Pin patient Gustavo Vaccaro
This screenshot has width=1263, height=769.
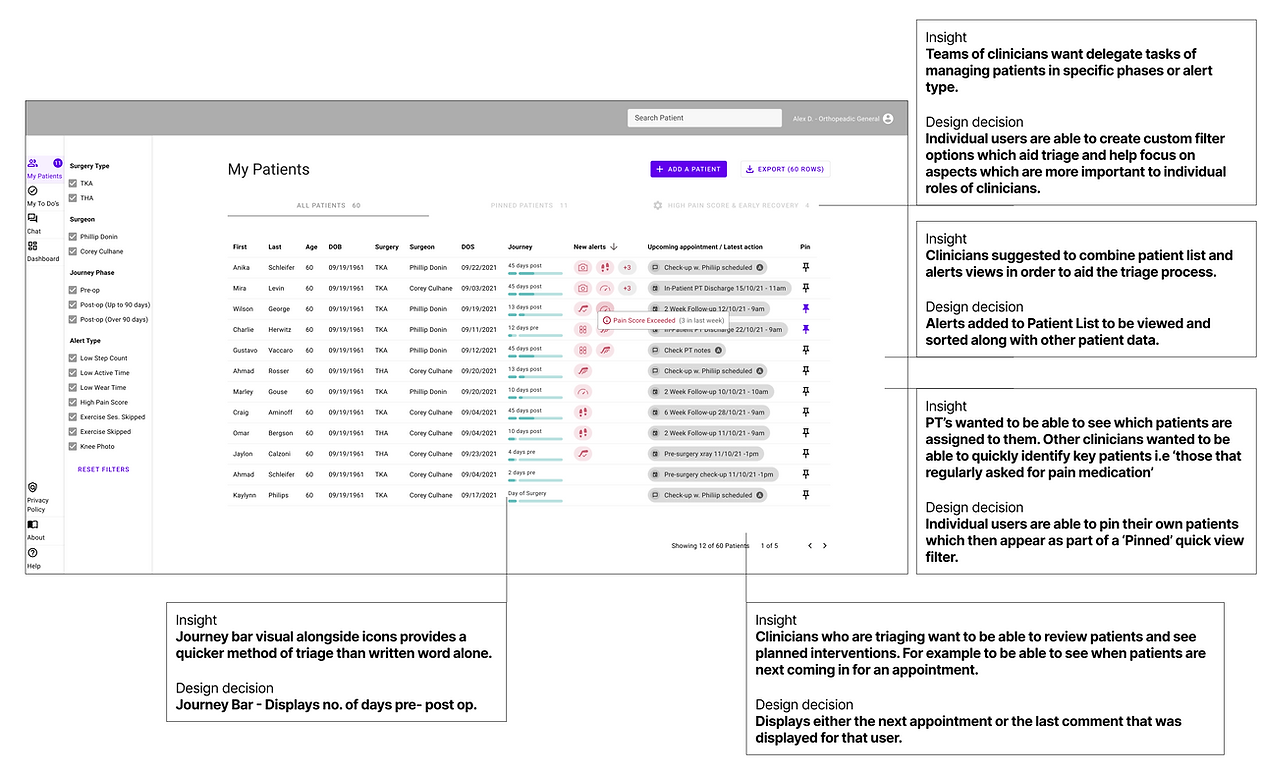806,350
